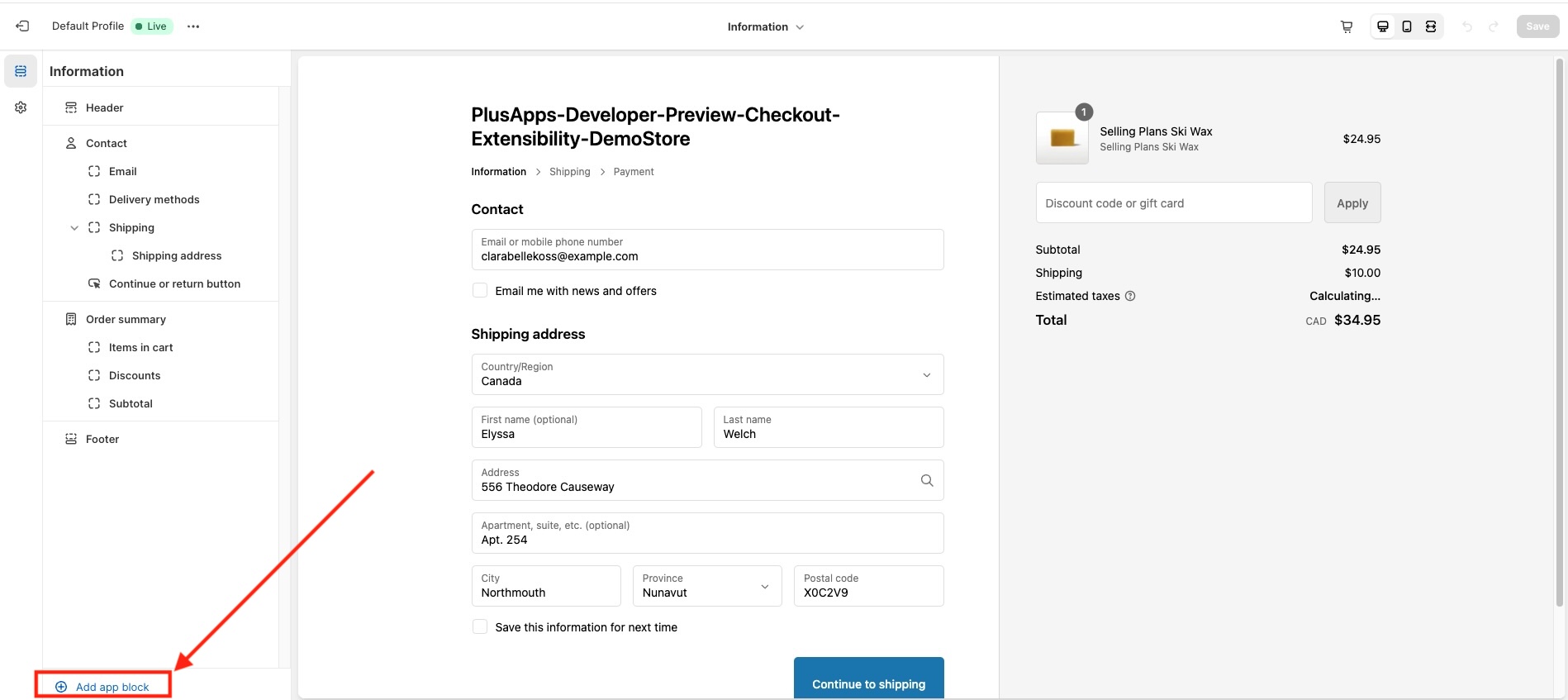
Task: Switch to desktop preview icon
Action: coord(1383,26)
